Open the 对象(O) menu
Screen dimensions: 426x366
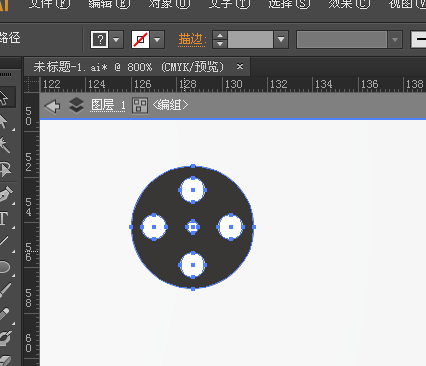169,4
